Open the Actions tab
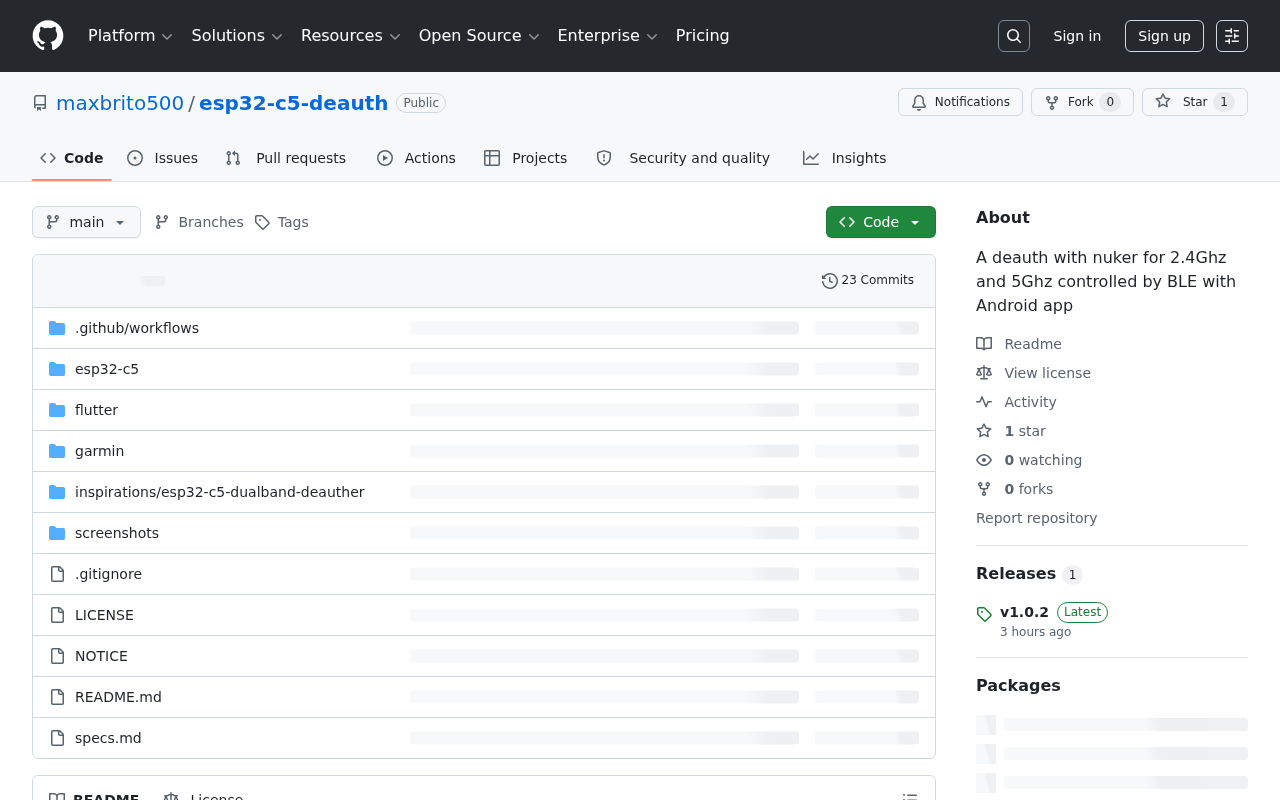 (416, 158)
